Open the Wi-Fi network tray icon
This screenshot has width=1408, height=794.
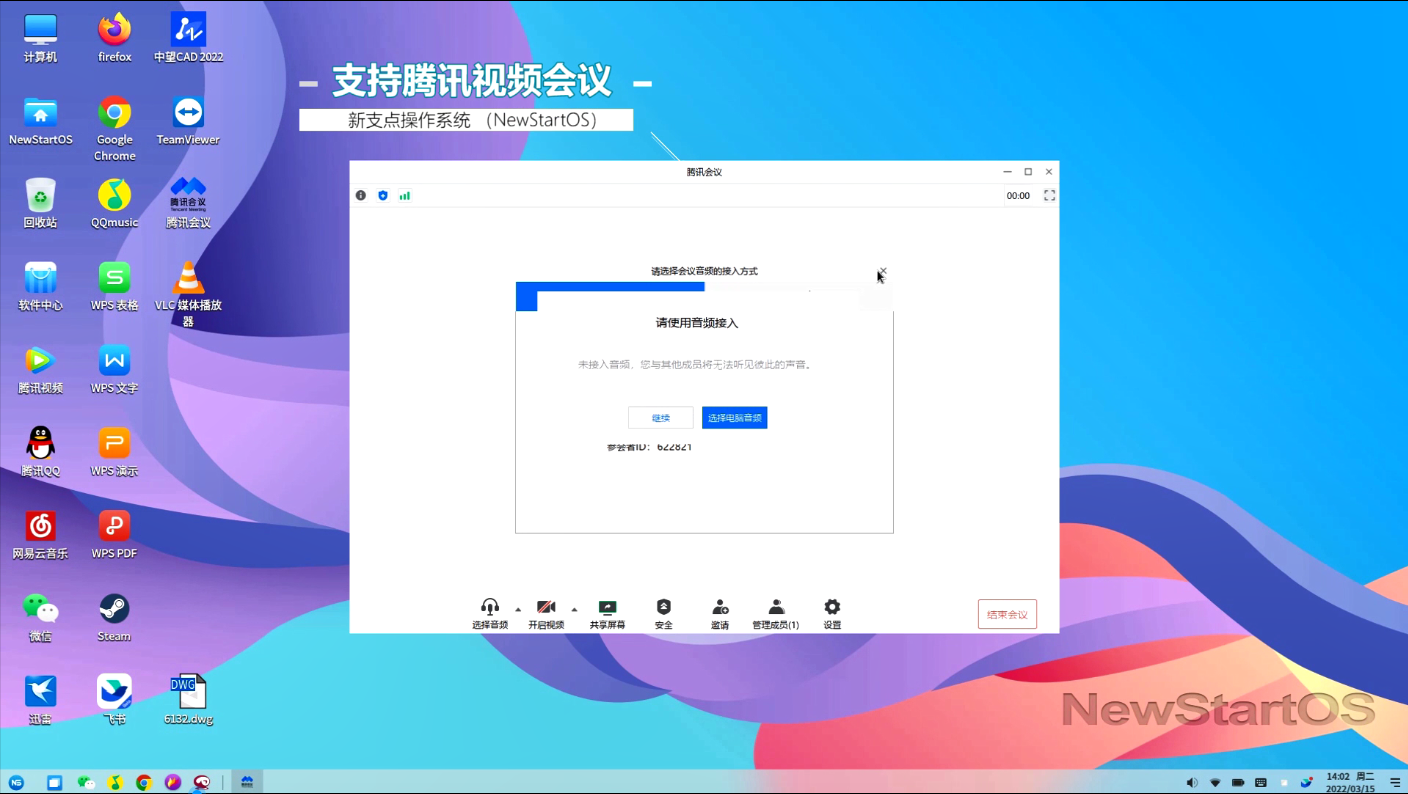[1215, 782]
